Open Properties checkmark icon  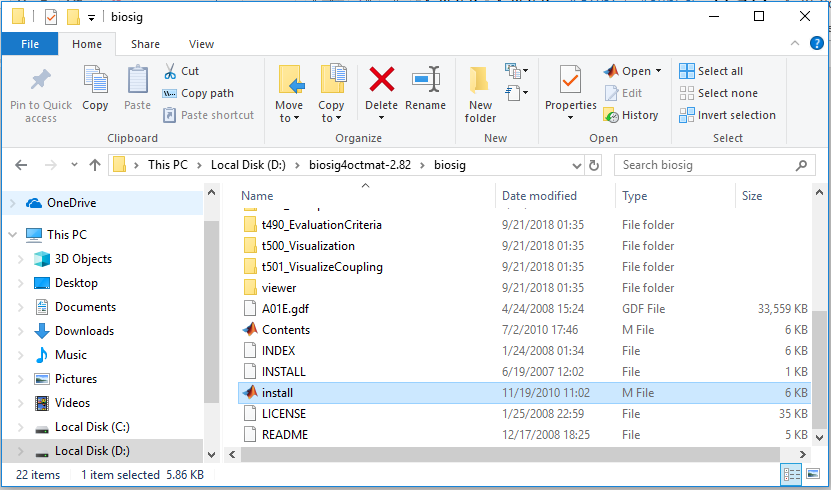coord(570,80)
